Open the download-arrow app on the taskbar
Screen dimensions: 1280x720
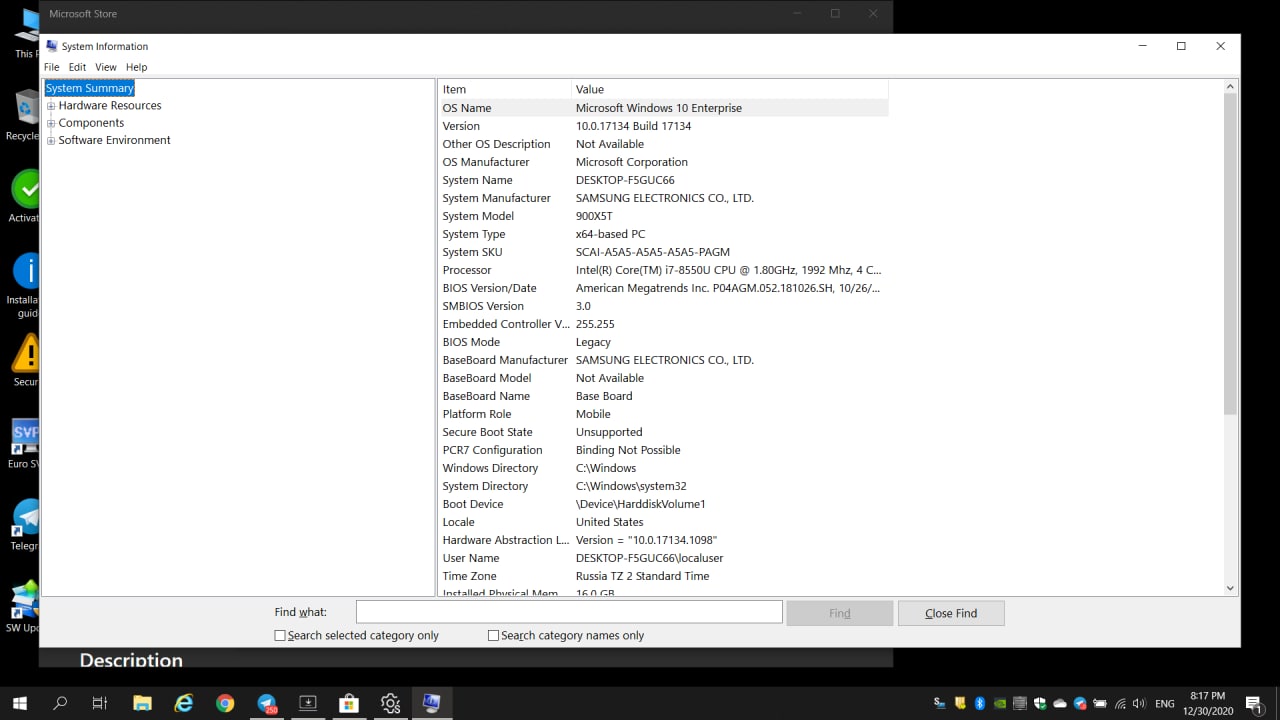click(308, 703)
